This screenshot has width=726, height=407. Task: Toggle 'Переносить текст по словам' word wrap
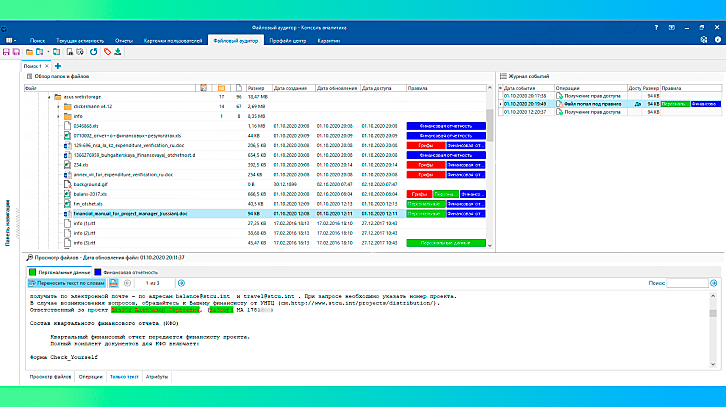(66, 284)
